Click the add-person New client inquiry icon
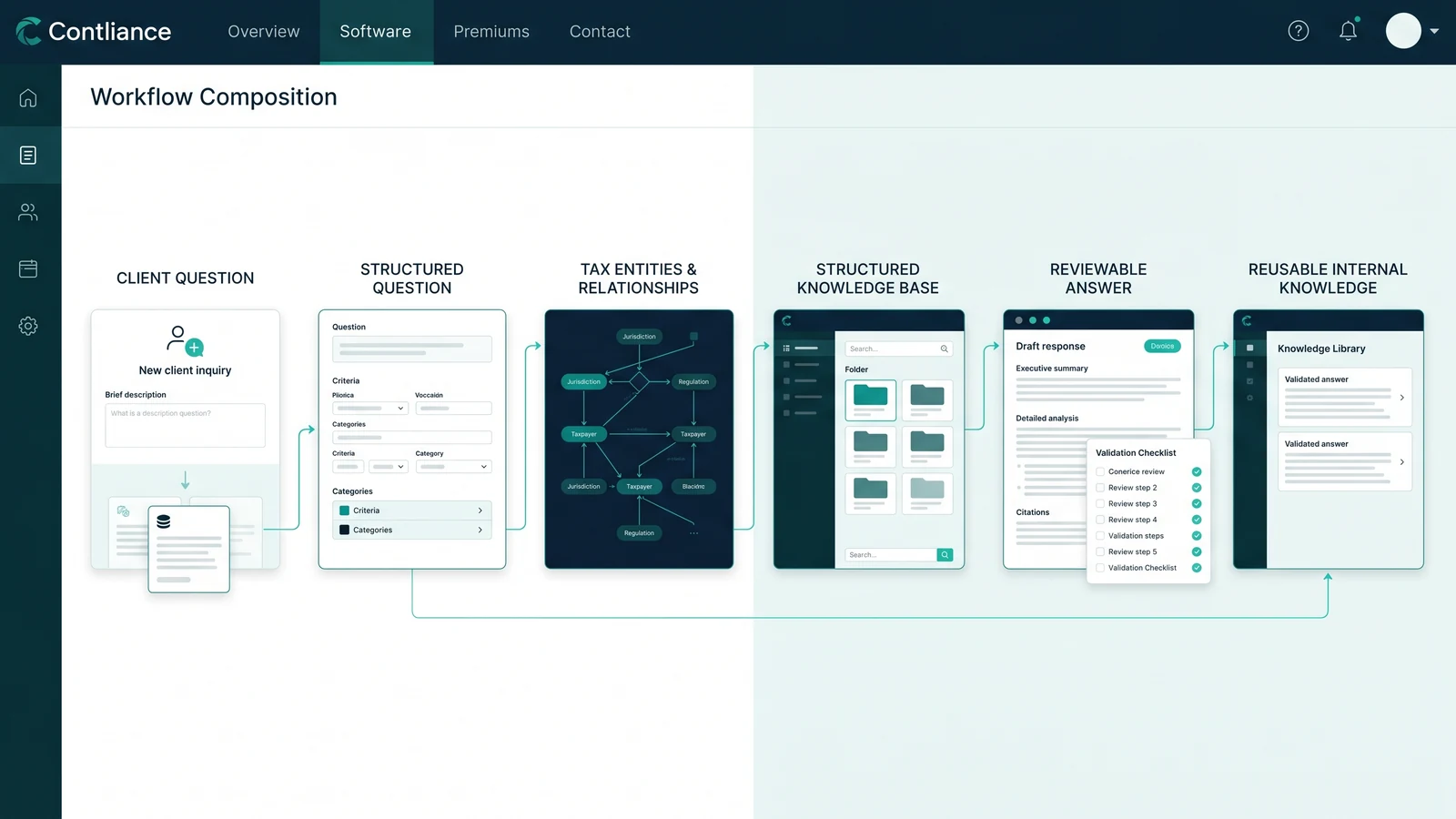The height and width of the screenshot is (819, 1456). [x=185, y=340]
